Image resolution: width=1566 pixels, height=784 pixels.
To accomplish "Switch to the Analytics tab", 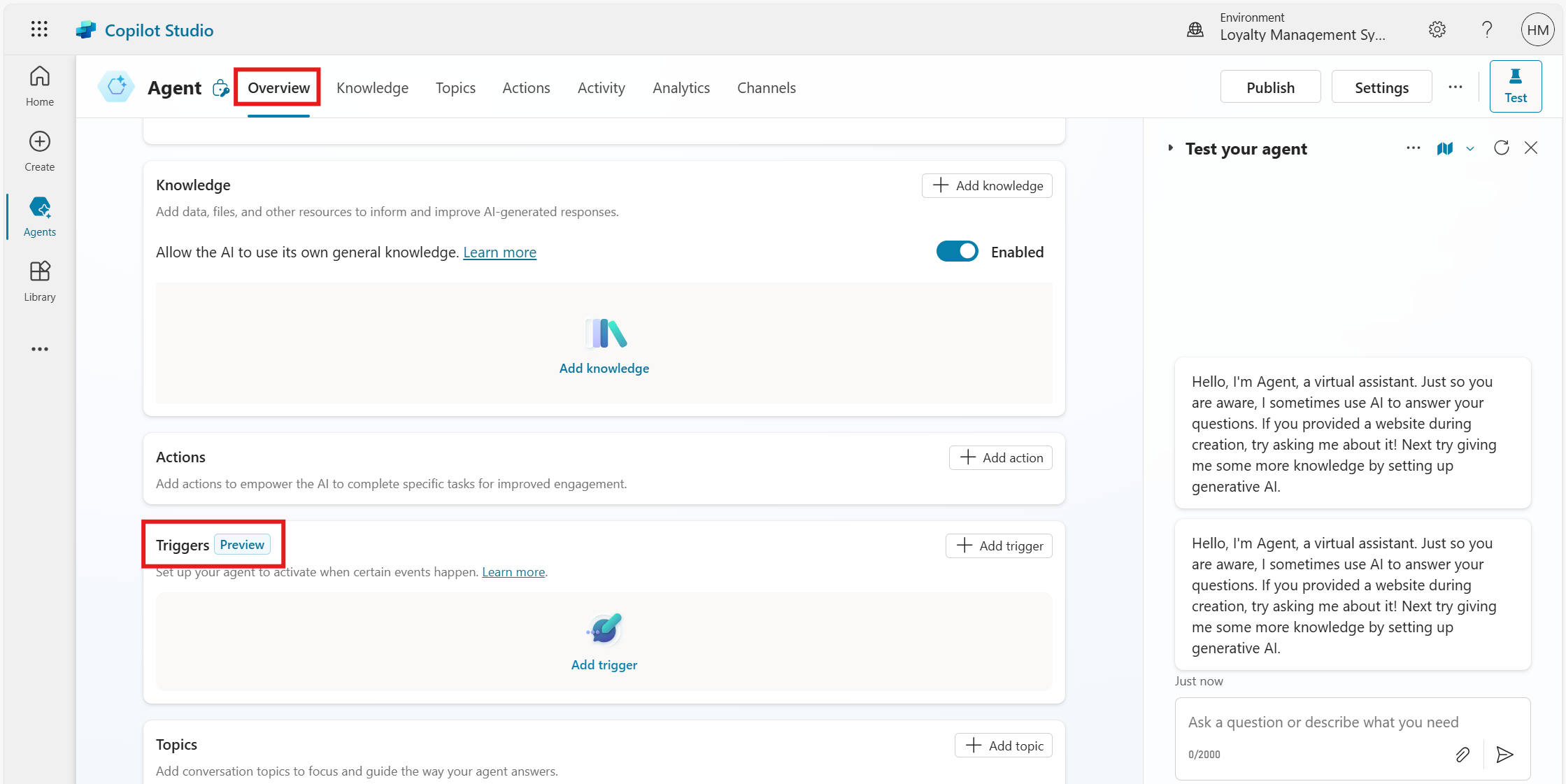I will coord(681,88).
